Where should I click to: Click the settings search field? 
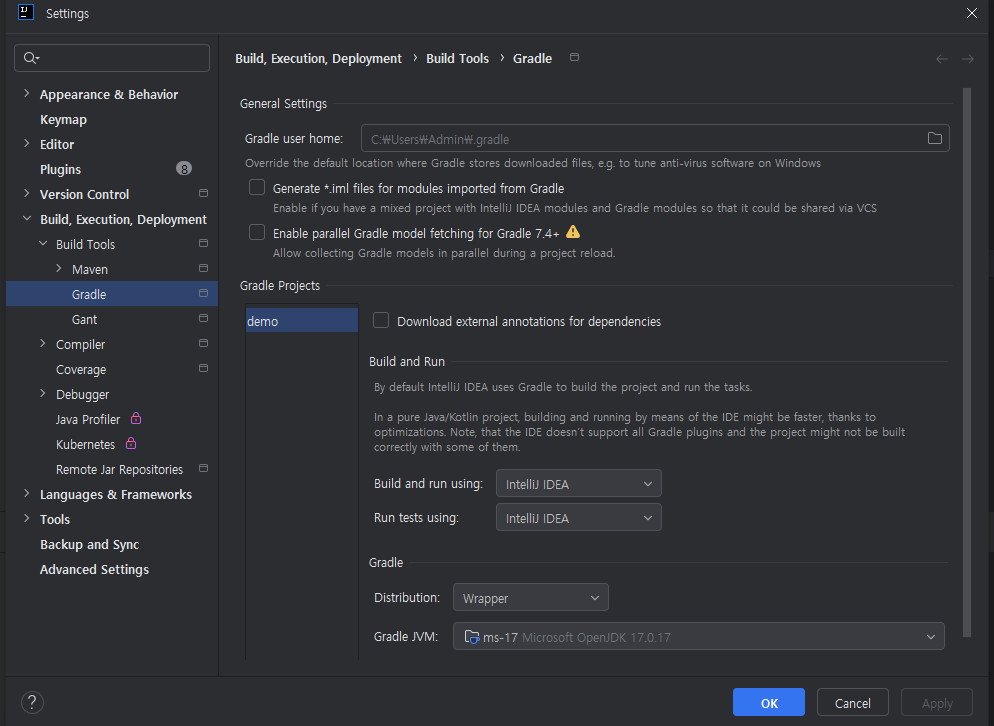[112, 58]
